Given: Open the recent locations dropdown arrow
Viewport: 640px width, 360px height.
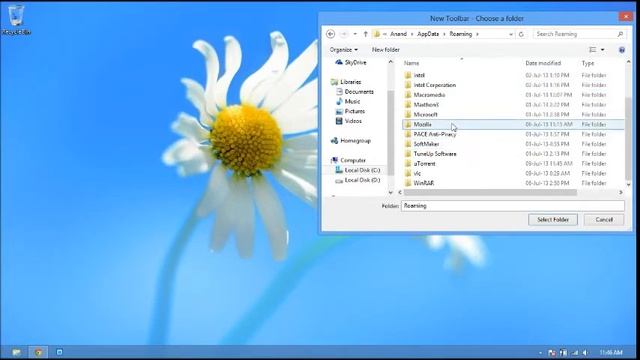Looking at the screenshot, I should [355, 34].
